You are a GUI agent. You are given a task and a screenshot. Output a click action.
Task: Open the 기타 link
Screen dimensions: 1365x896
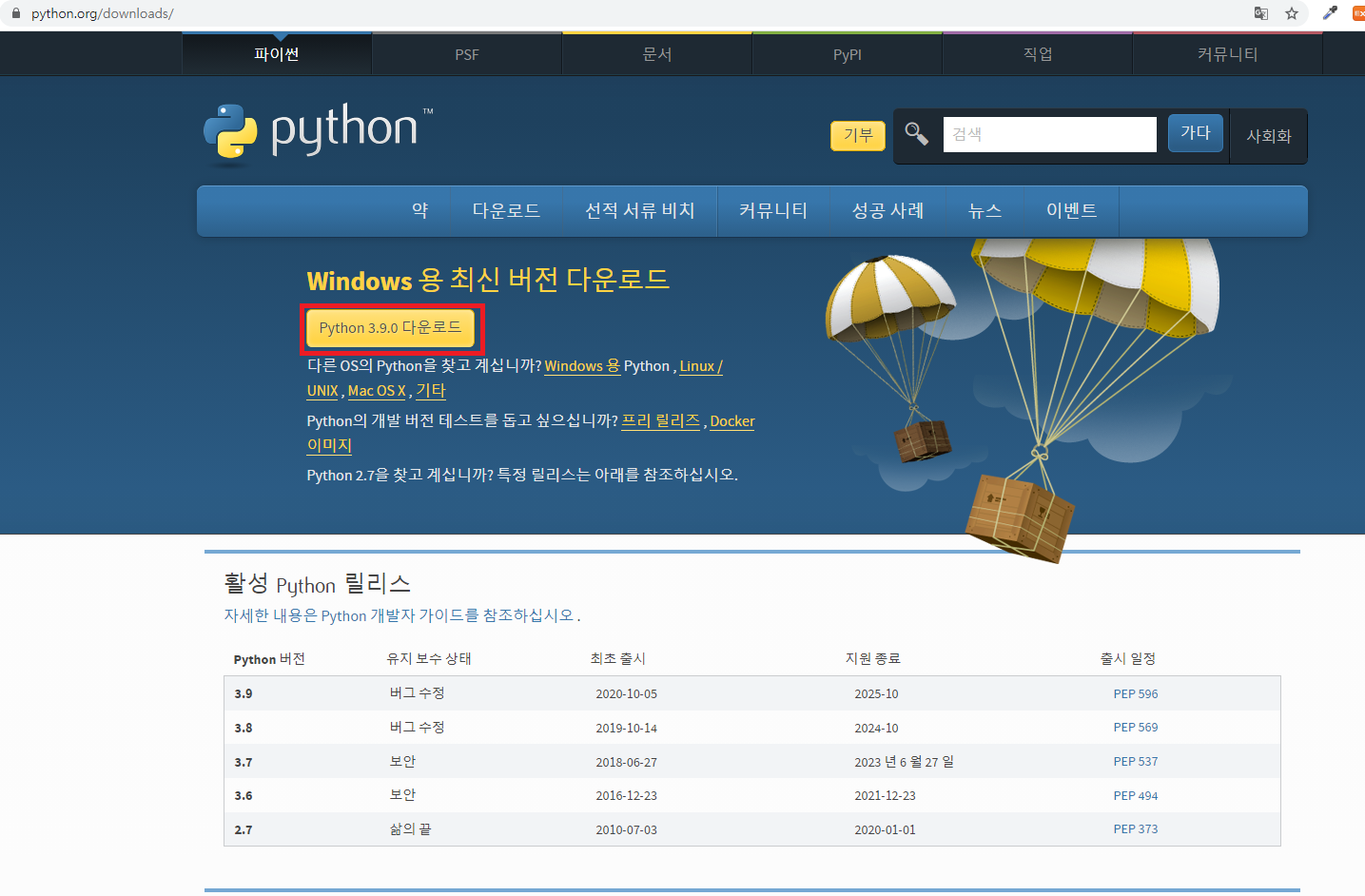click(x=431, y=391)
